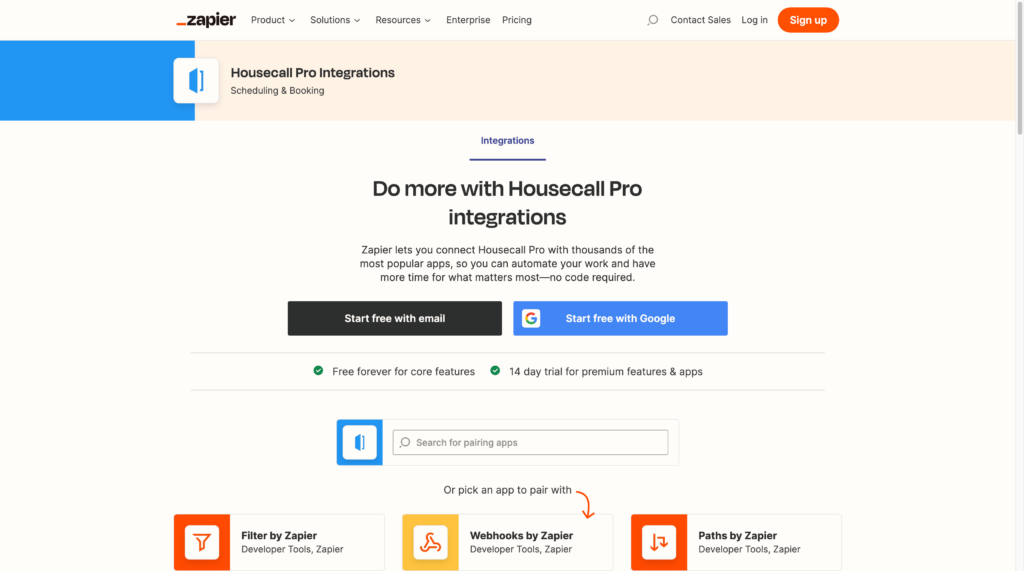Click Housecall Pro icon beside search box
Viewport: 1024px width, 571px height.
click(359, 442)
